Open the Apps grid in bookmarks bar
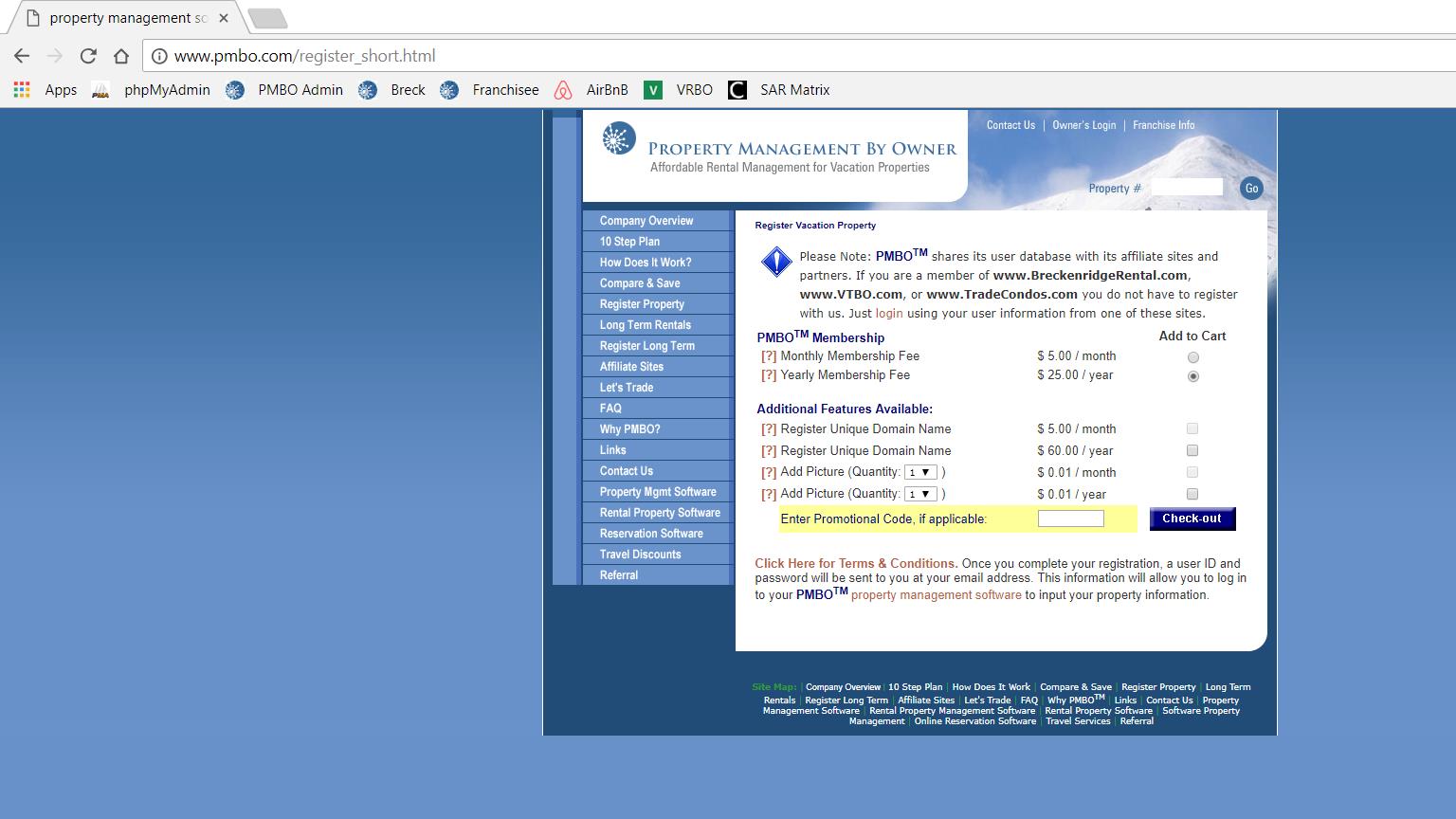 pyautogui.click(x=45, y=90)
